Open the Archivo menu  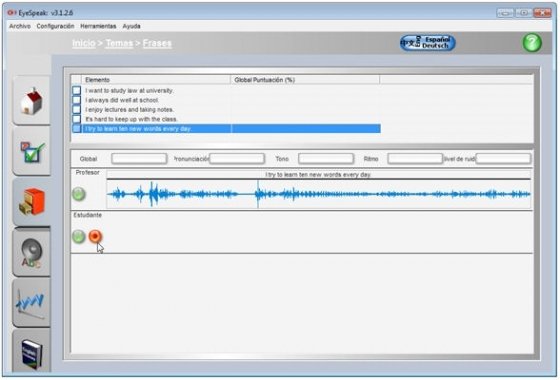pos(20,26)
